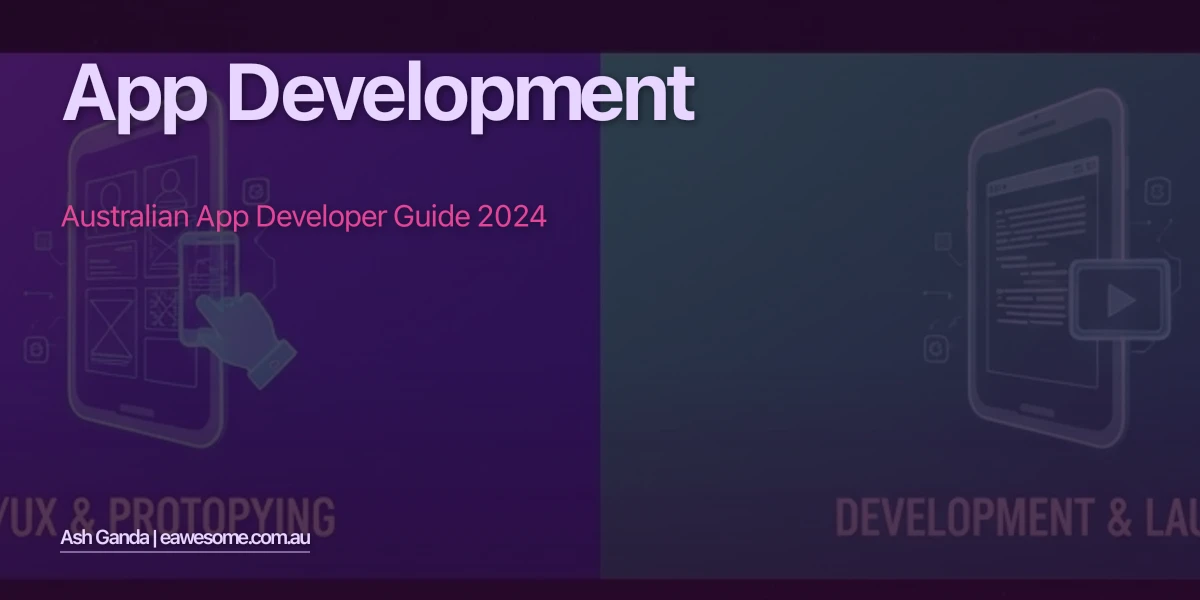Click the camera icon at bottom-left of left phone
Viewport: 1200px width, 600px height.
coord(36,351)
